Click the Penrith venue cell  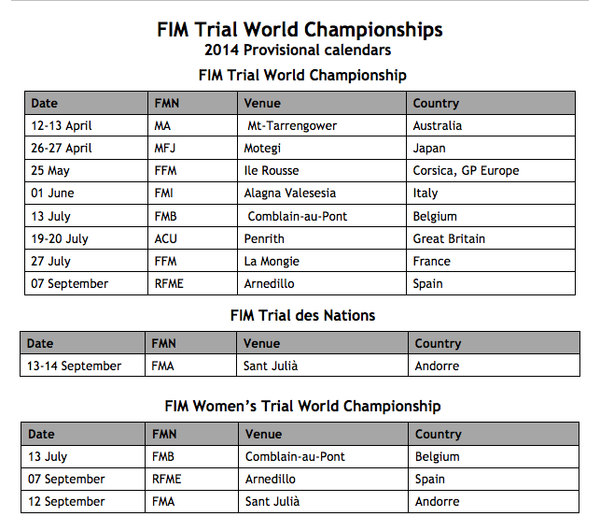pyautogui.click(x=322, y=239)
